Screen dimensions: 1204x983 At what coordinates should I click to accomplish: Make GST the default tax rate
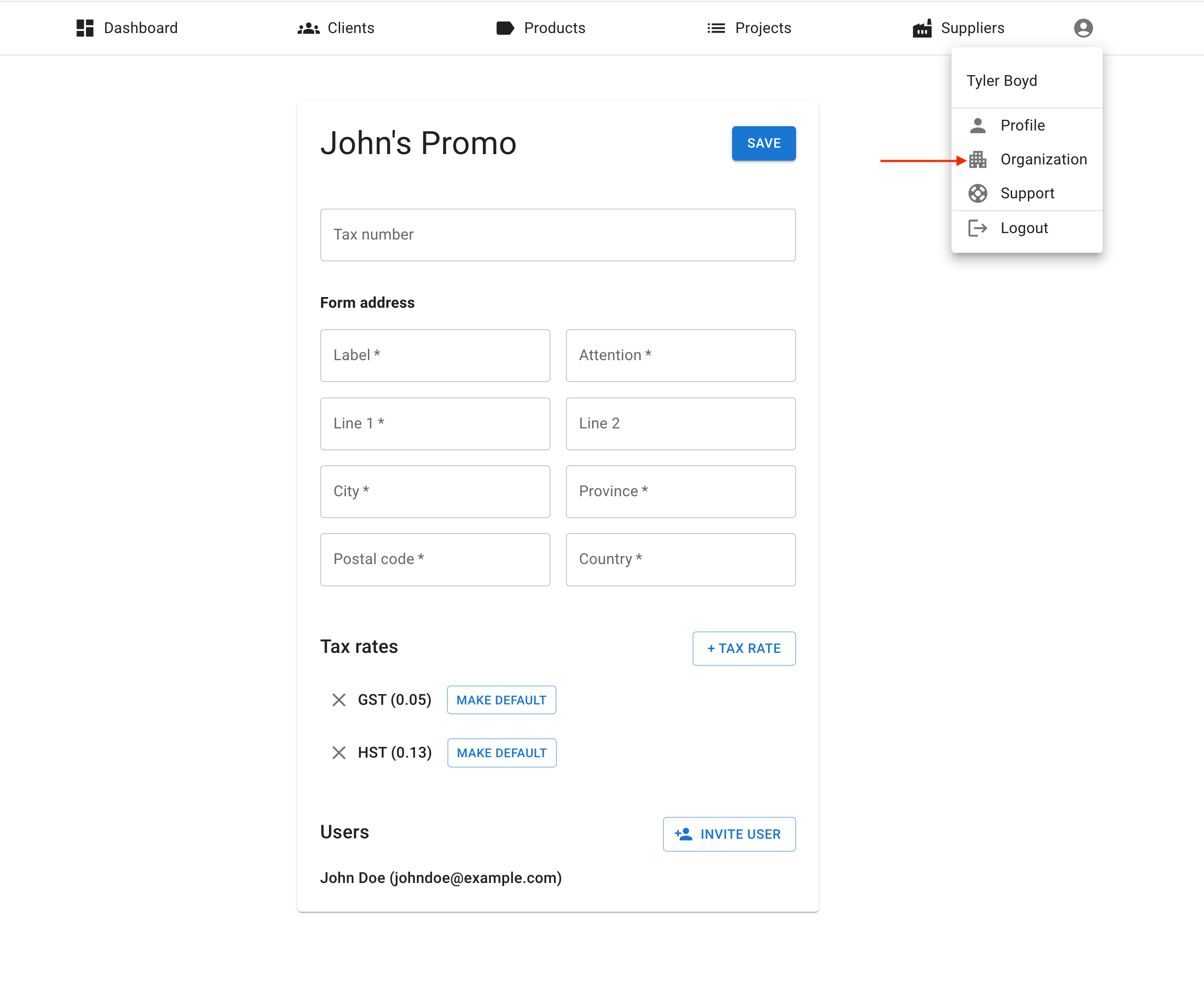click(x=501, y=700)
